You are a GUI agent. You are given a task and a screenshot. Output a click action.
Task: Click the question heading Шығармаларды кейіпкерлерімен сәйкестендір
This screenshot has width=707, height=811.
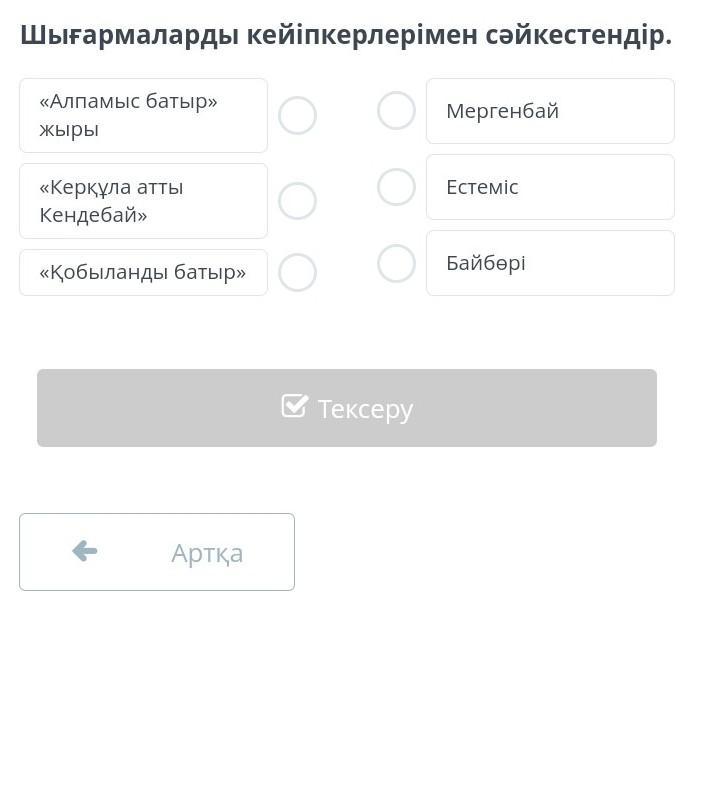pyautogui.click(x=346, y=35)
